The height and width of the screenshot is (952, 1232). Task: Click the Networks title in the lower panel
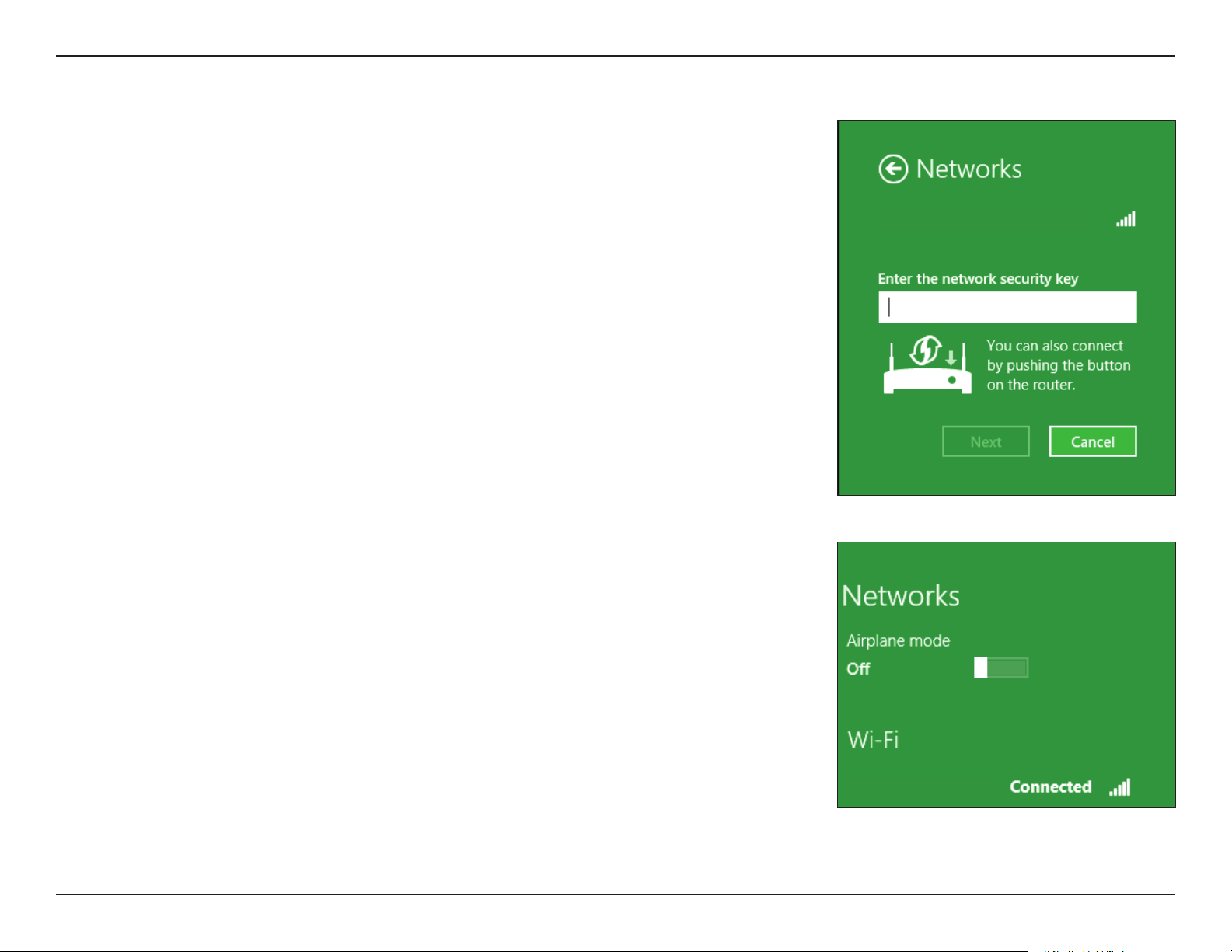point(901,596)
